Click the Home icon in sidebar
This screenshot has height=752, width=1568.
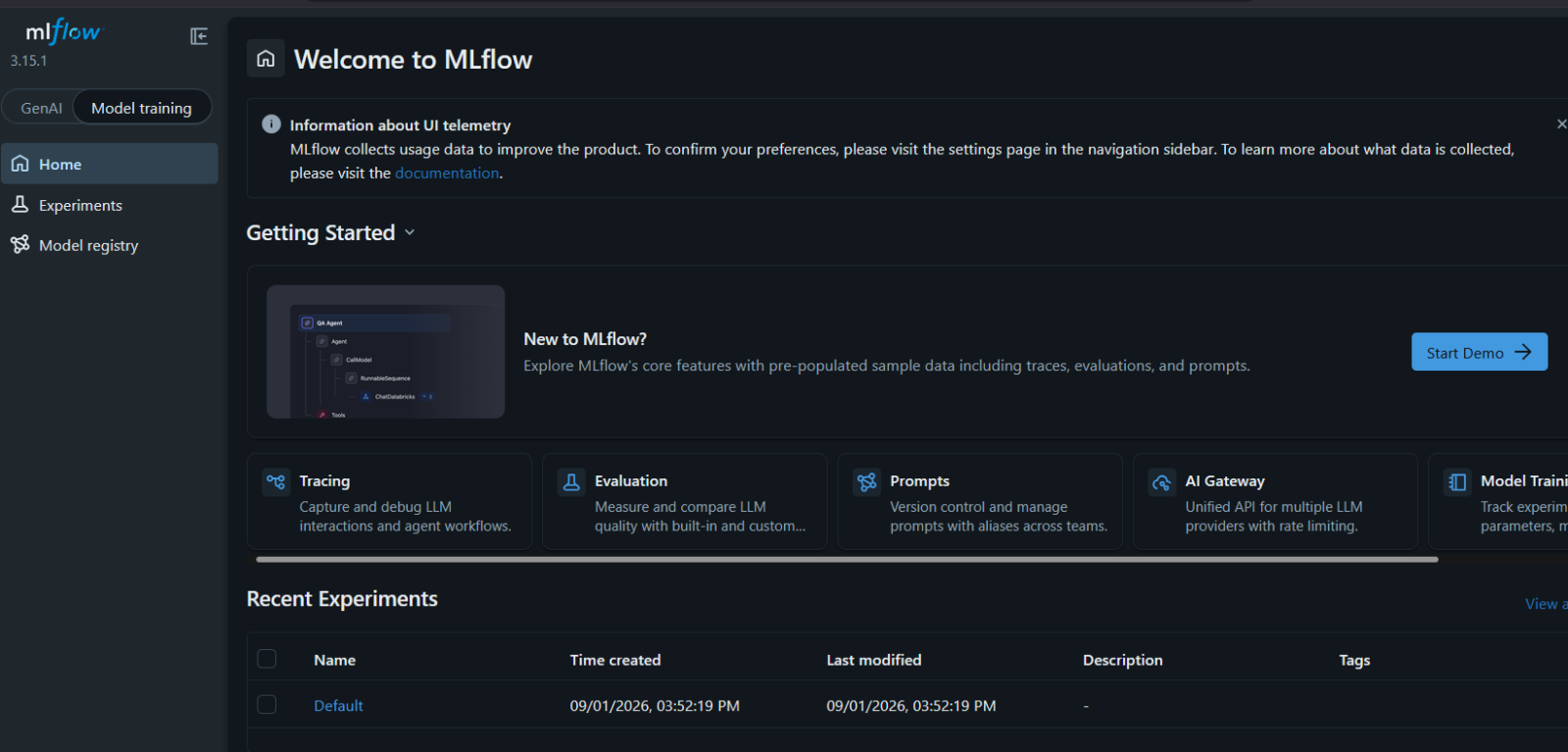21,164
